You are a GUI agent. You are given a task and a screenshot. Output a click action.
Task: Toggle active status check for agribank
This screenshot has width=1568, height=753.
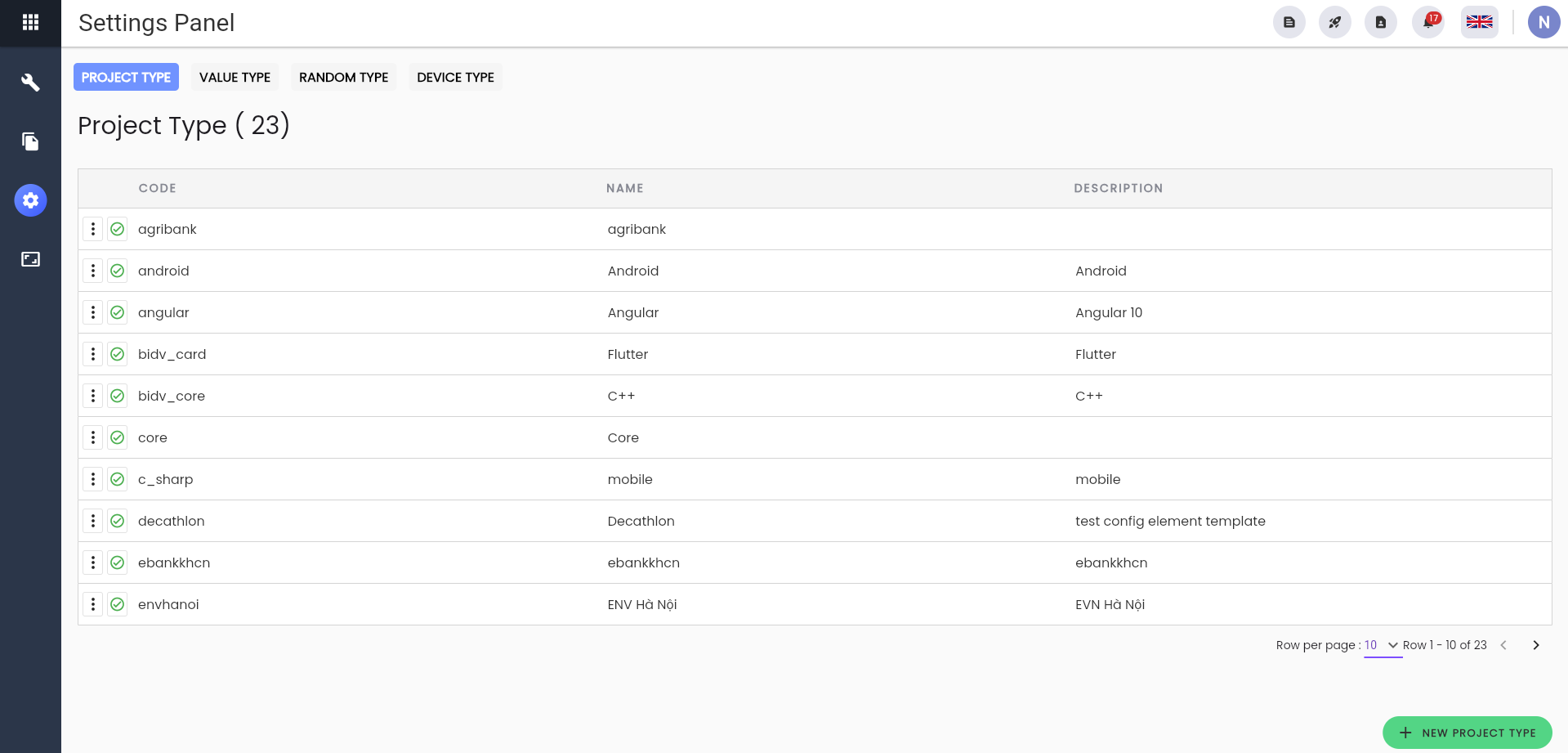[x=118, y=229]
